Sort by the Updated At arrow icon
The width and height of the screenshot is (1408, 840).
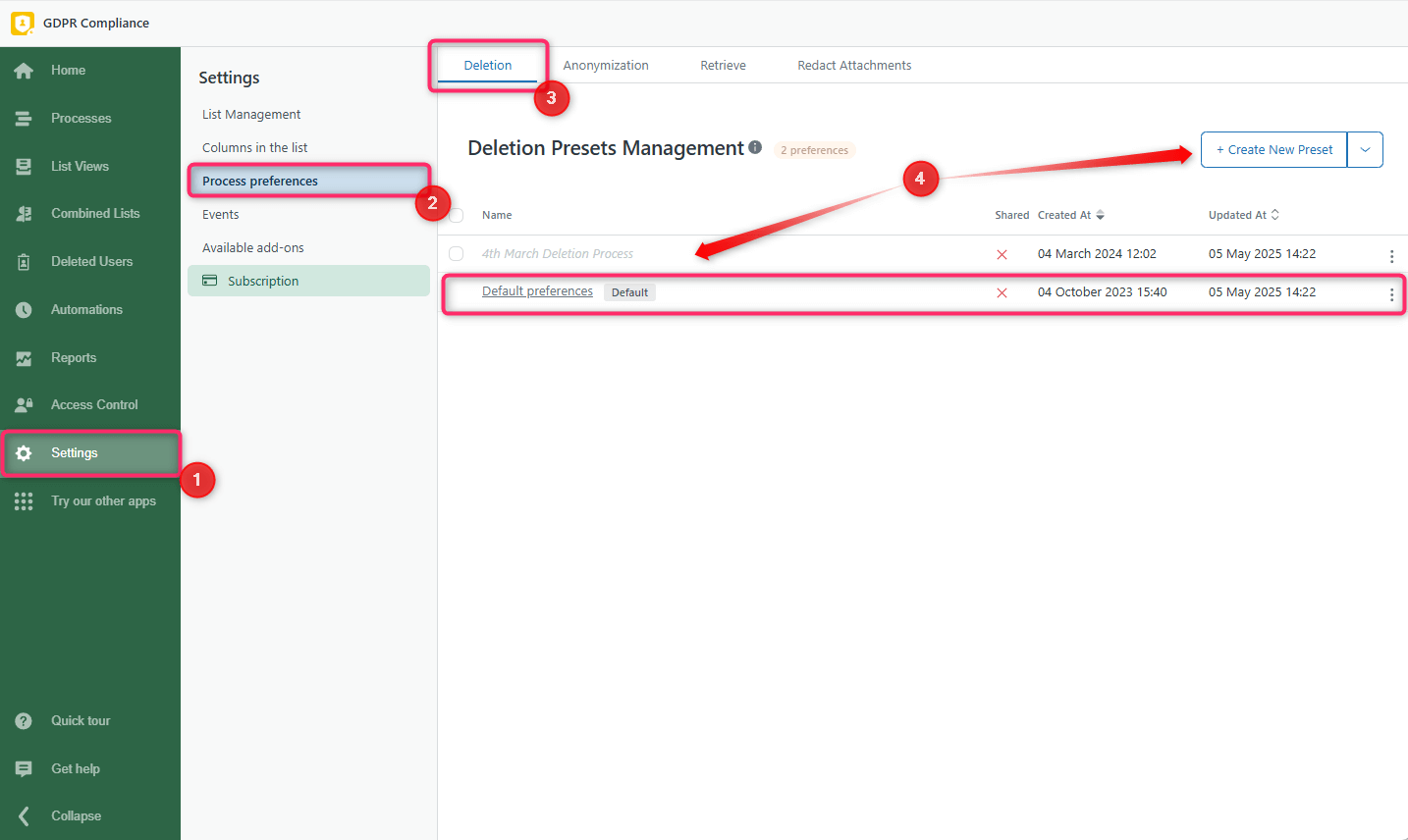pyautogui.click(x=1275, y=215)
